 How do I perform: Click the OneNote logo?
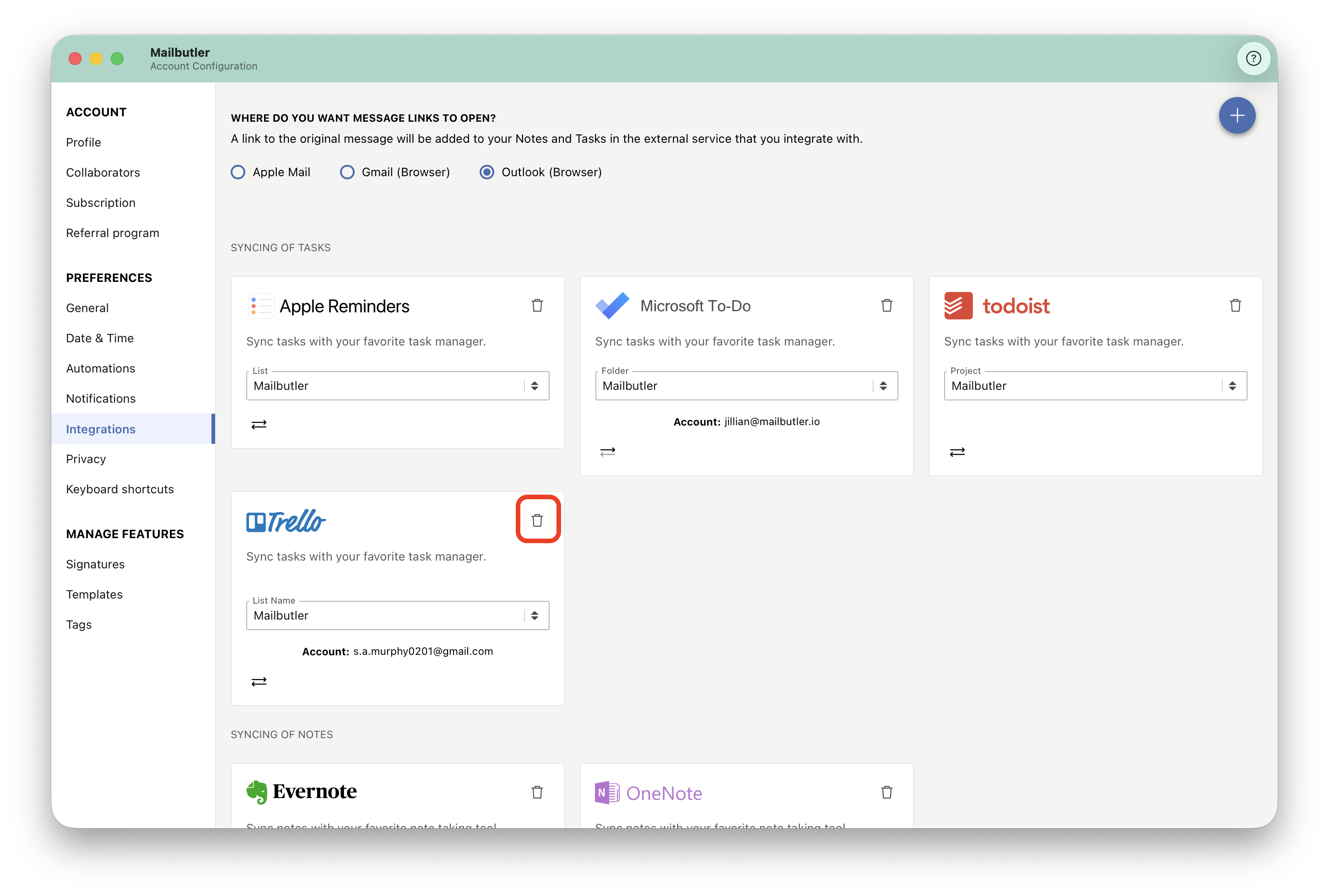pos(648,793)
